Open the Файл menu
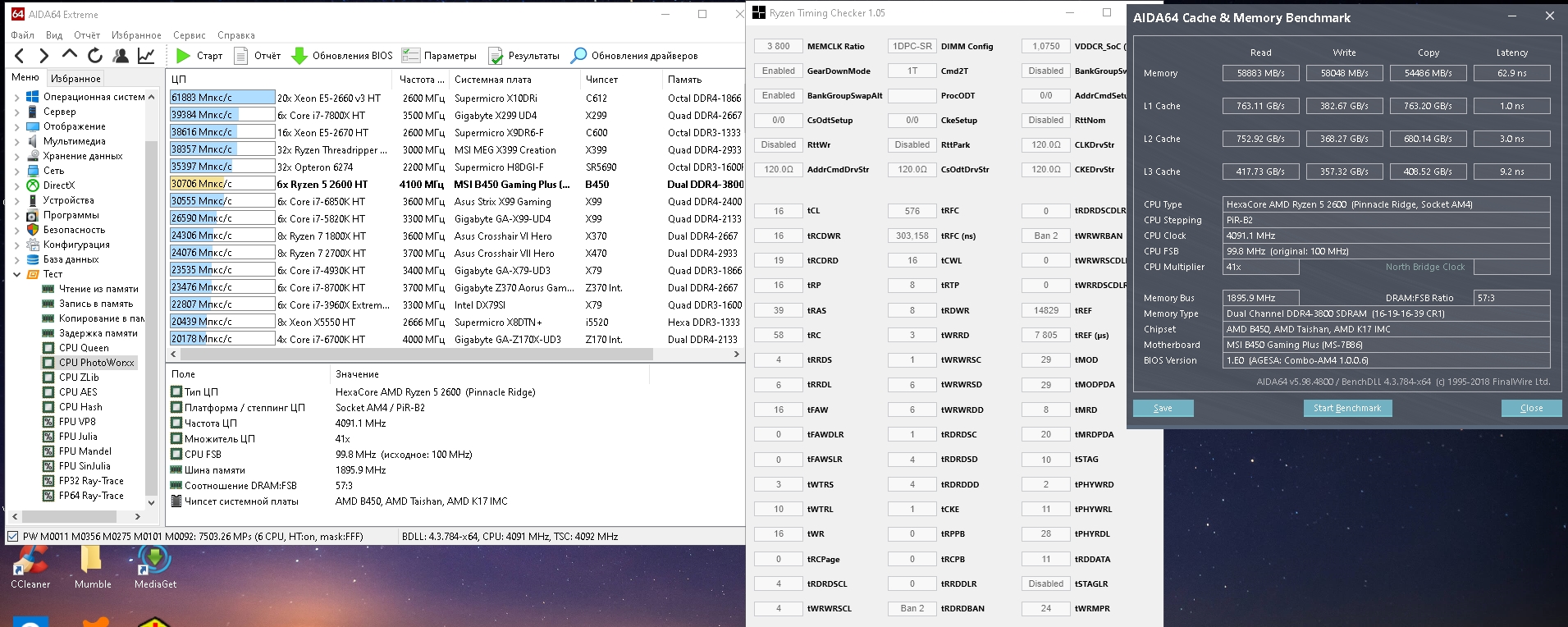The image size is (1568, 627). pos(22,35)
